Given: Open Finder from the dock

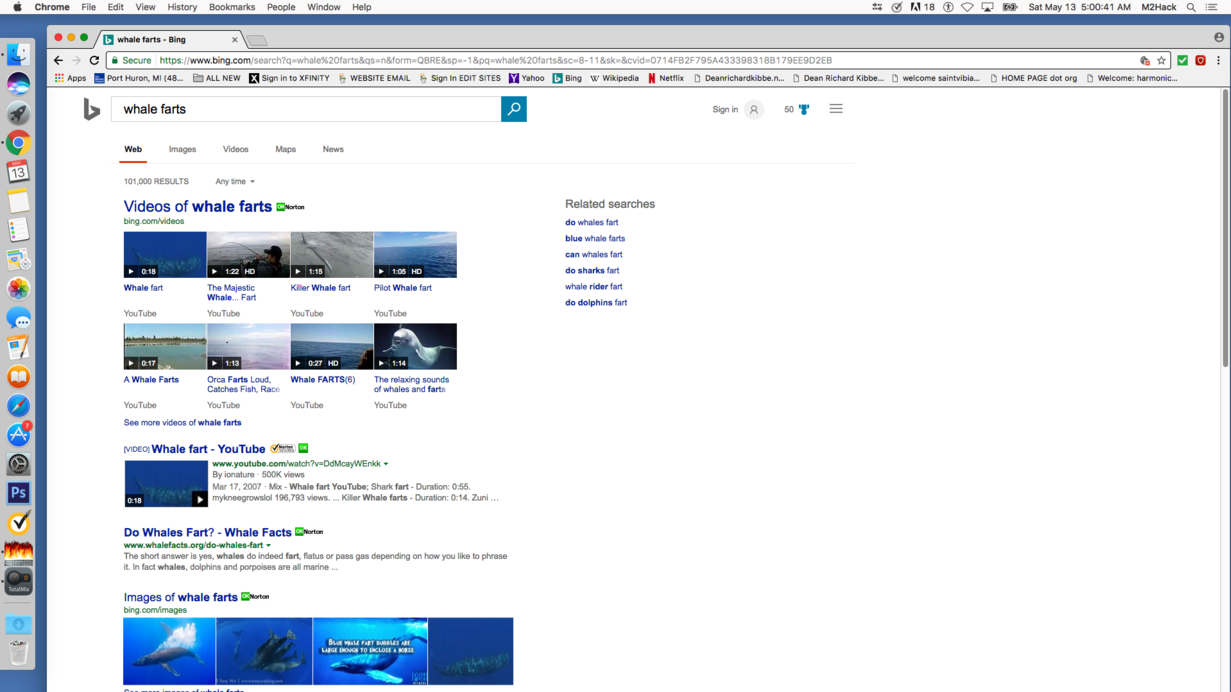Looking at the screenshot, I should coord(18,56).
